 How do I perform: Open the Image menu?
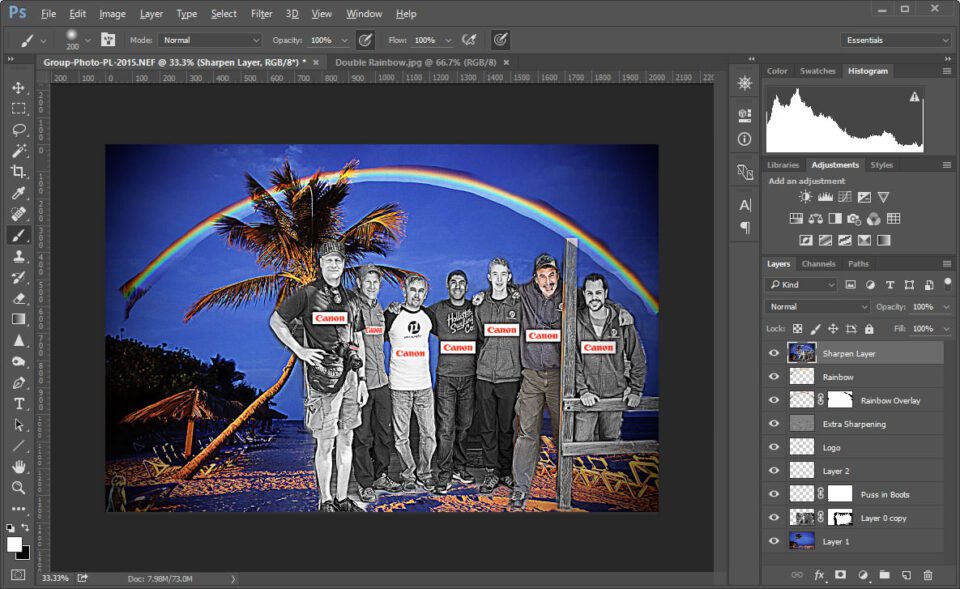pyautogui.click(x=112, y=13)
